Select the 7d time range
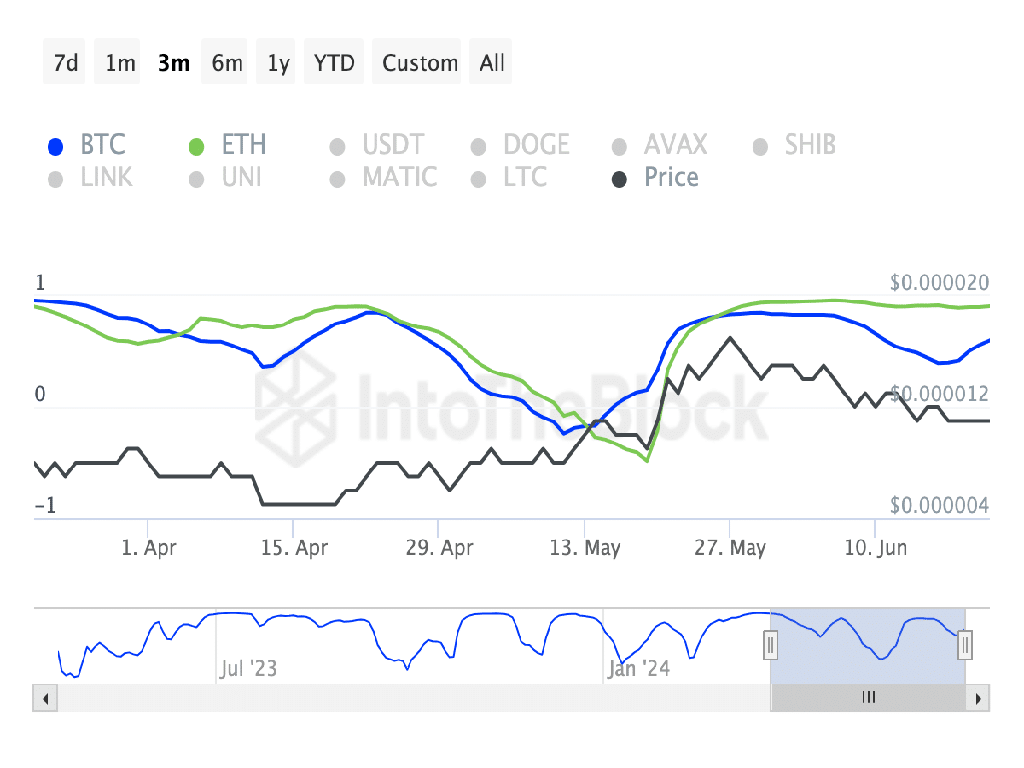This screenshot has width=1024, height=768. (66, 63)
